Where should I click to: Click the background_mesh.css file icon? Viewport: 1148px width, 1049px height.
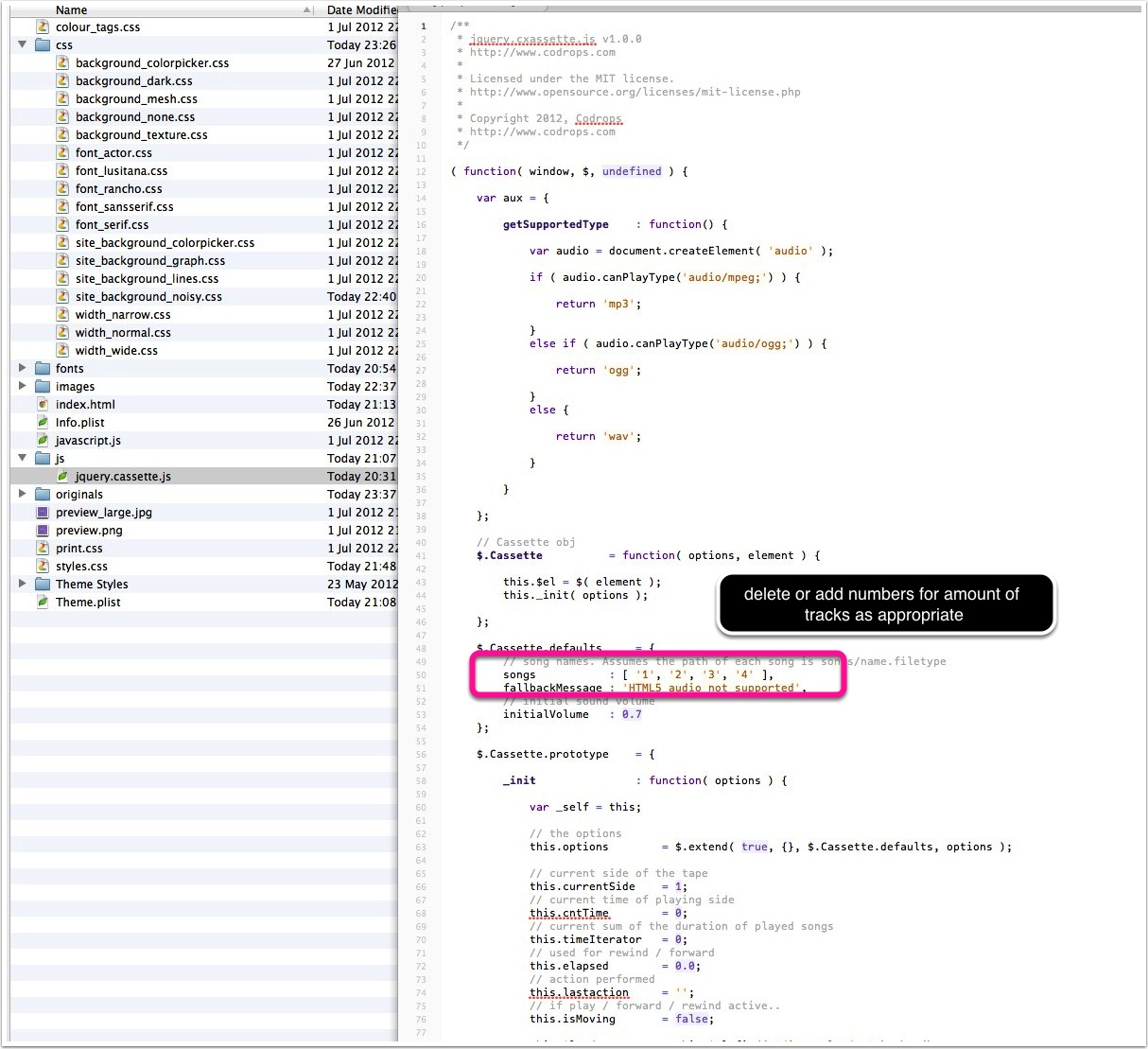[x=62, y=99]
